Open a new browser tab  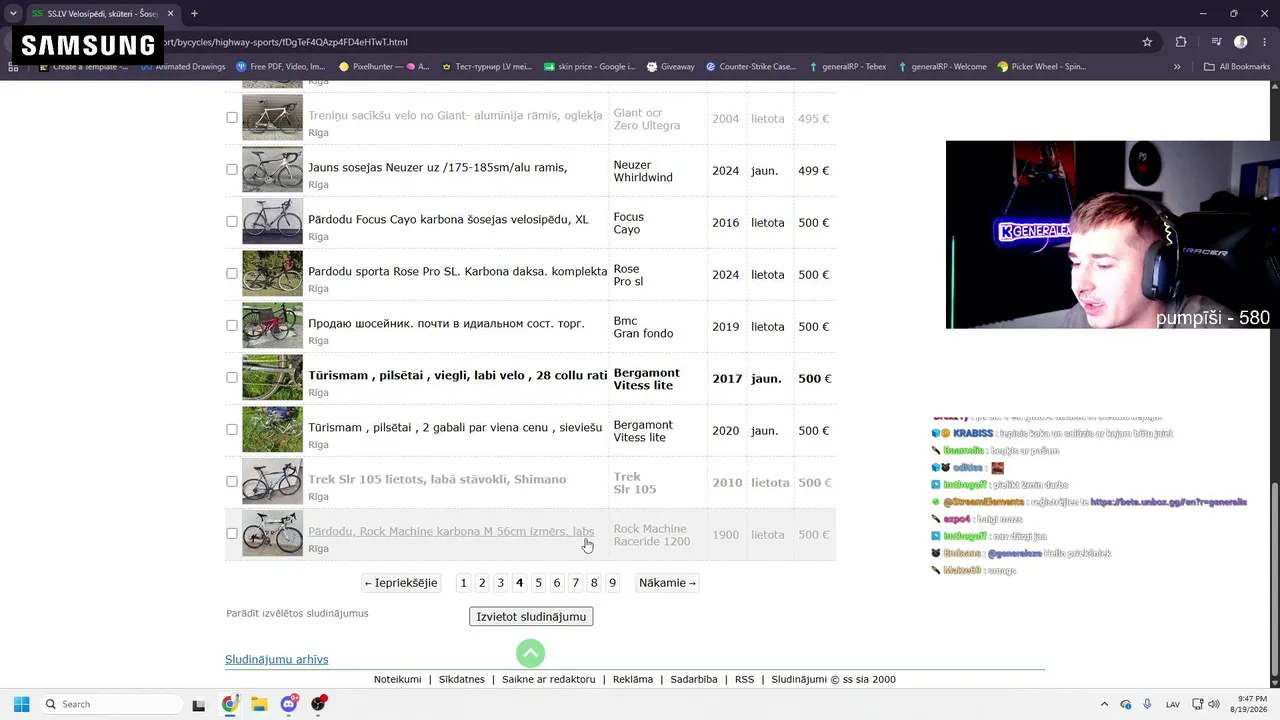pos(194,14)
